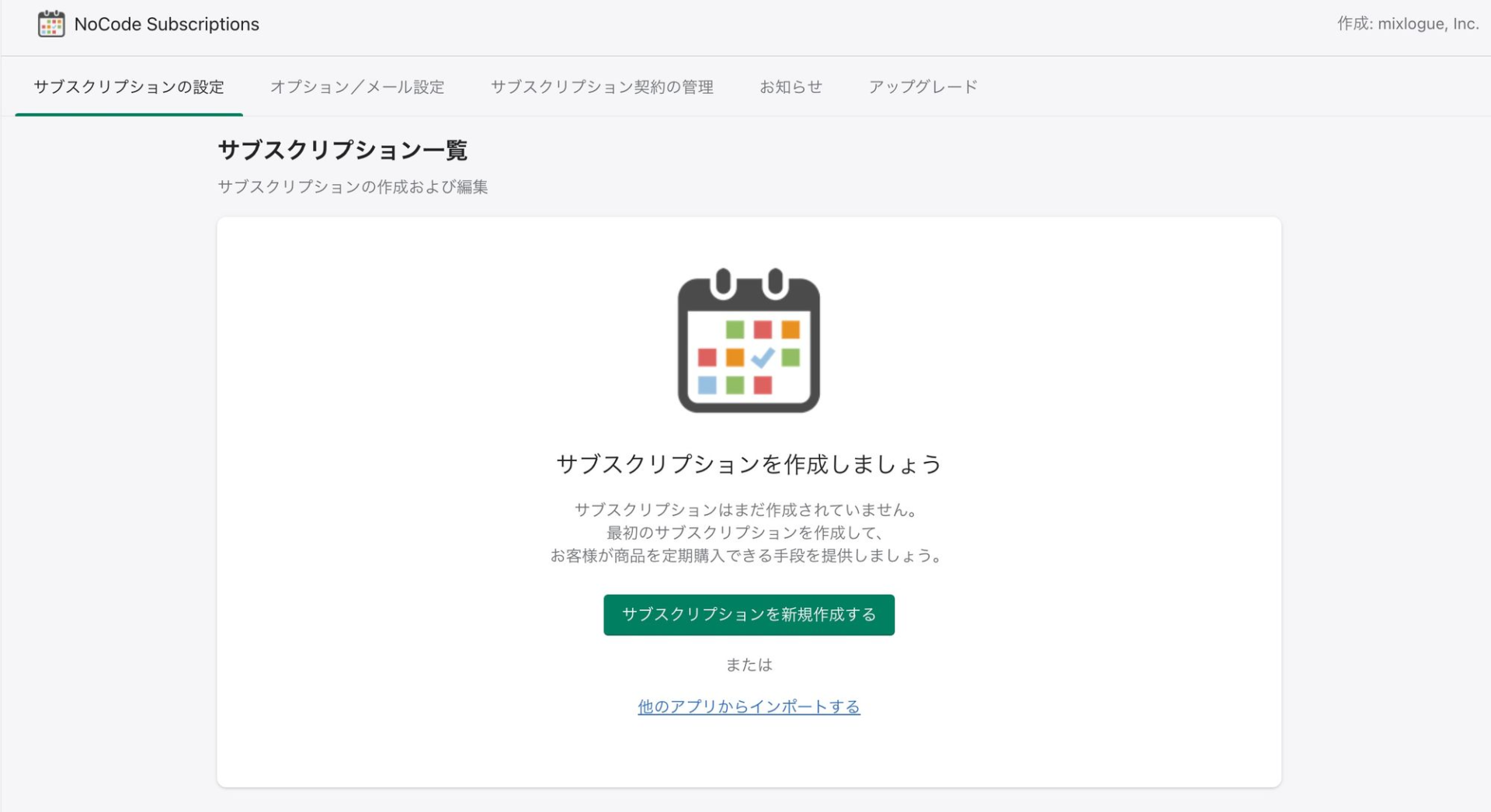1491x812 pixels.
Task: Open the サブスクリプション契約の管理 tab
Action: coord(603,87)
